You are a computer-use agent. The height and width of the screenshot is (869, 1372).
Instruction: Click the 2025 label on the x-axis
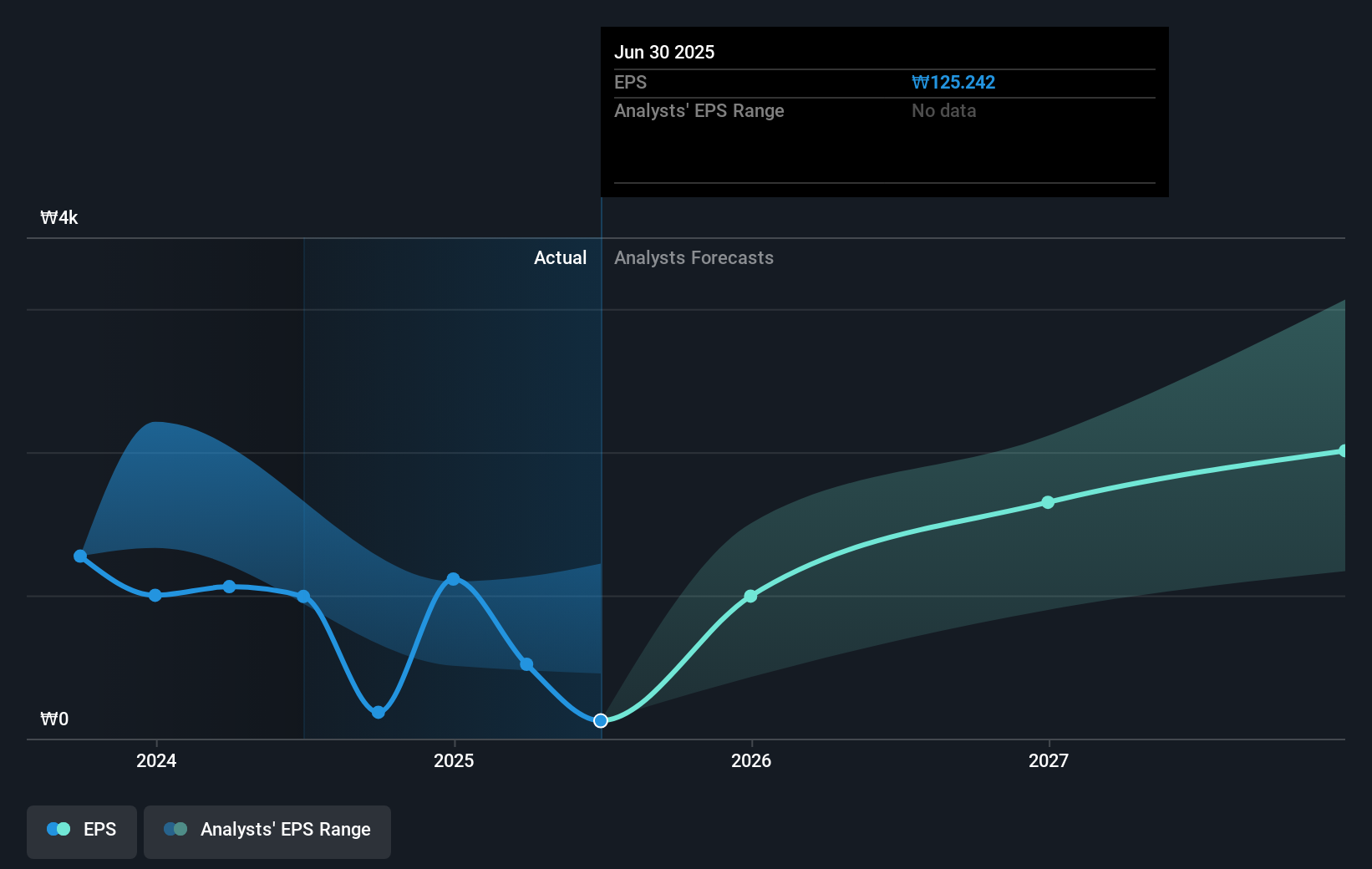tap(454, 760)
